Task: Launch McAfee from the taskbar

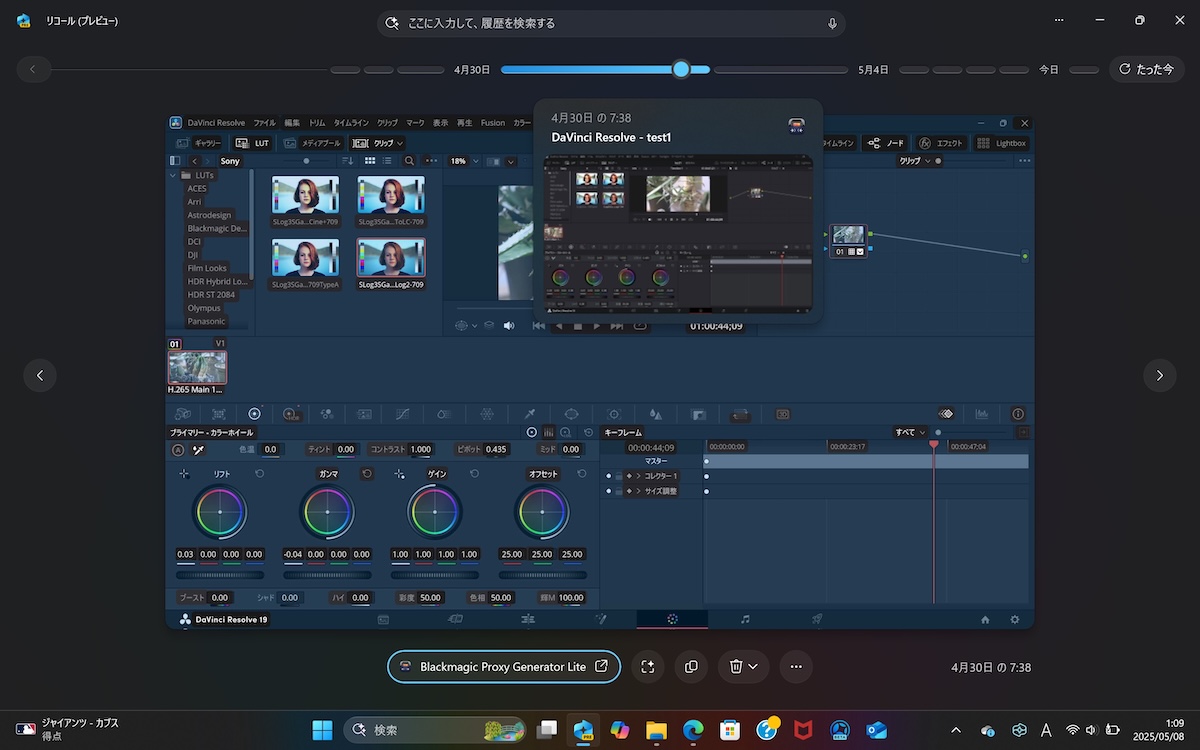Action: [x=804, y=730]
